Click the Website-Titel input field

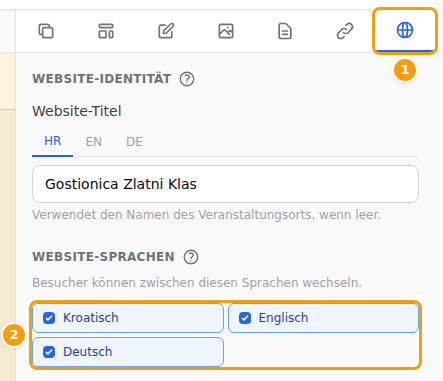[225, 184]
